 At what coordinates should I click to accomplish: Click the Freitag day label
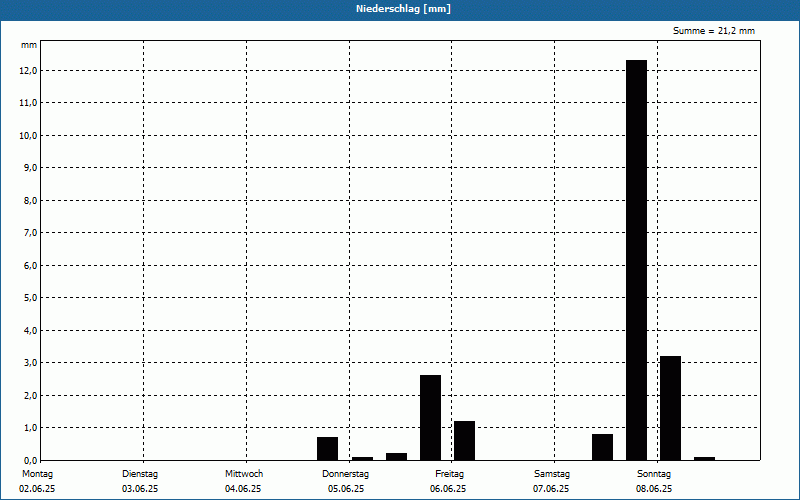(449, 474)
